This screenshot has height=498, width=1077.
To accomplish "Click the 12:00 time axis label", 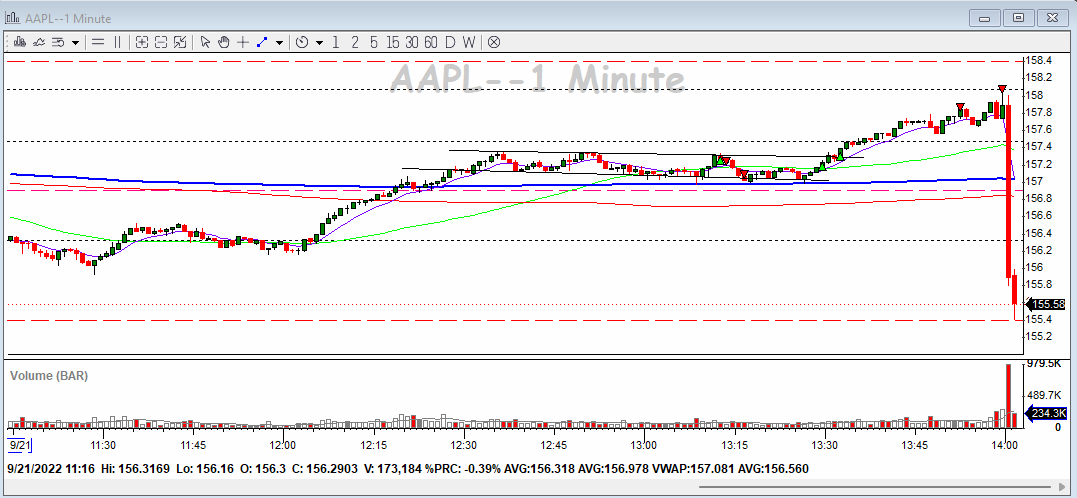I will point(284,445).
